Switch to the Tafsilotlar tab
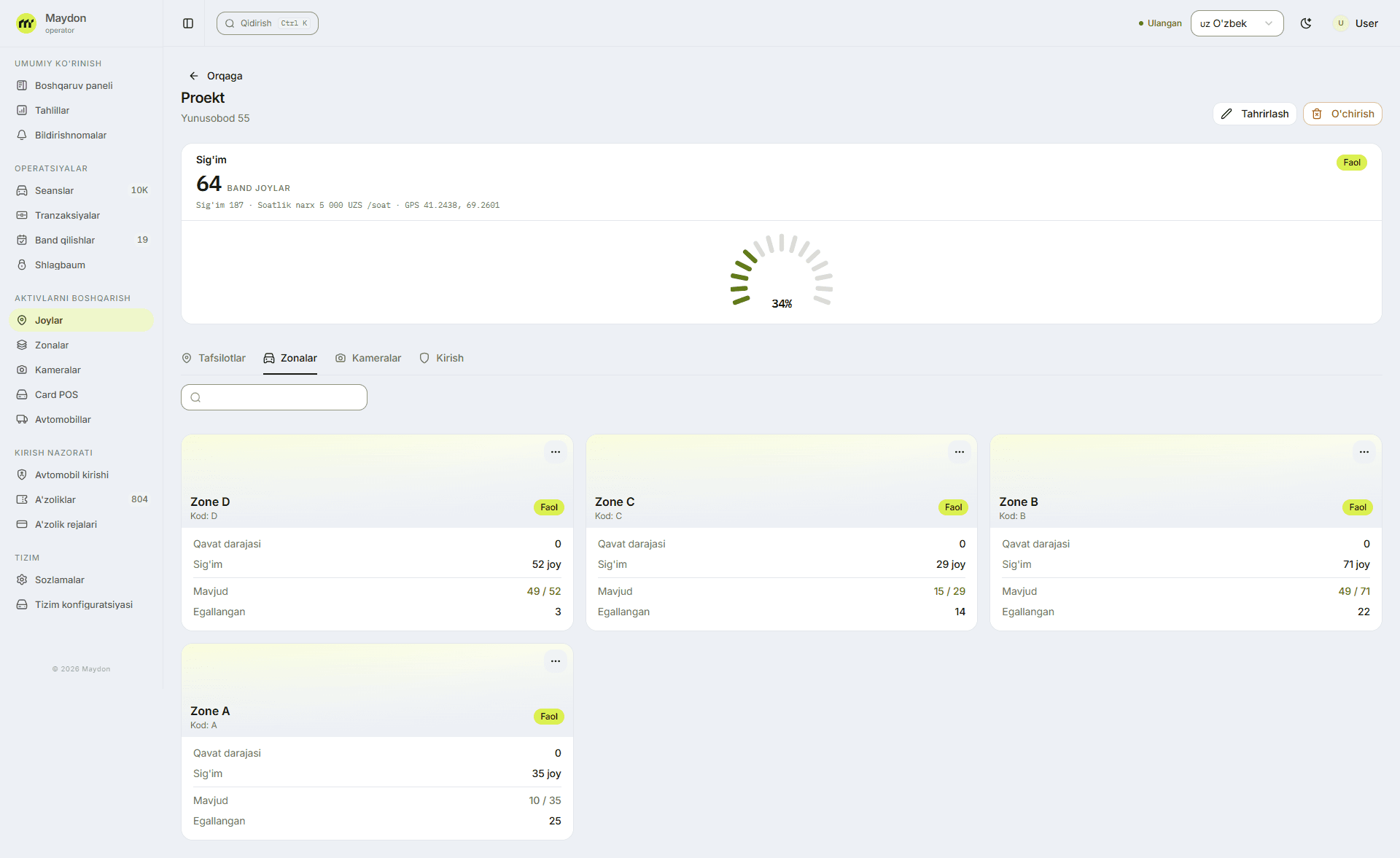Screen dimensions: 1400x858 [x=214, y=358]
